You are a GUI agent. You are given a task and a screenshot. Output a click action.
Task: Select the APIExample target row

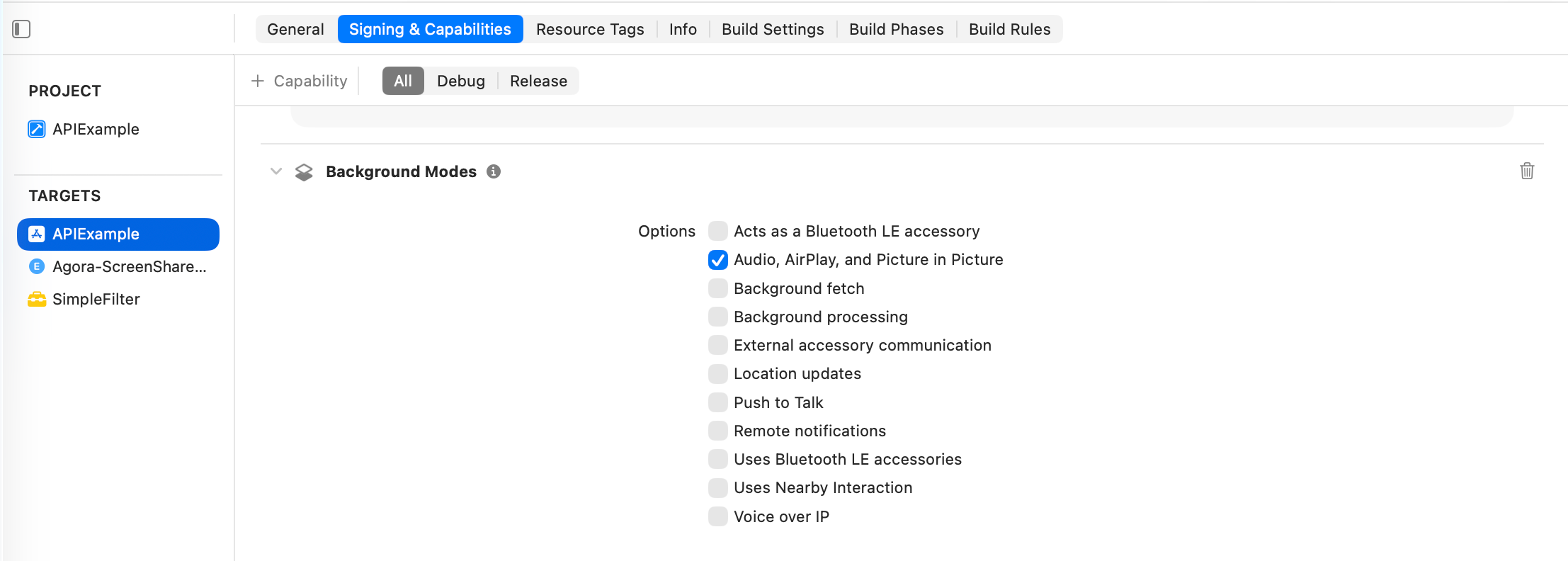(118, 234)
